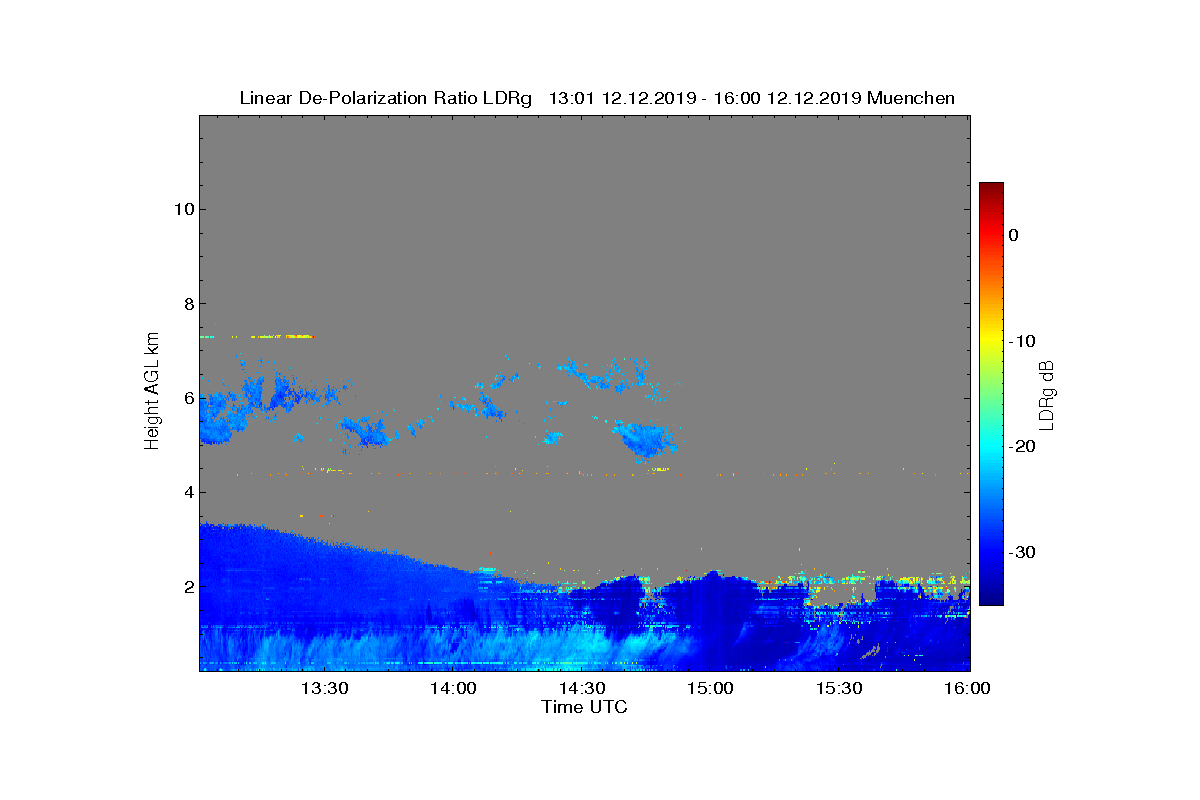
Task: Click the 16:00 time tick label
Action: pos(967,688)
